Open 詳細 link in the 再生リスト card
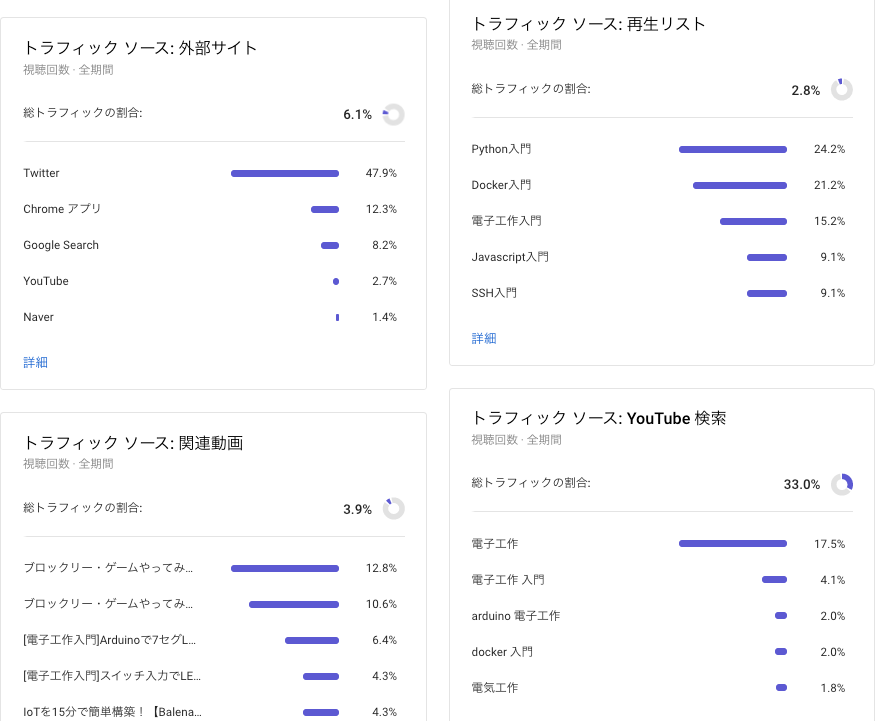The width and height of the screenshot is (892, 721). coord(484,338)
